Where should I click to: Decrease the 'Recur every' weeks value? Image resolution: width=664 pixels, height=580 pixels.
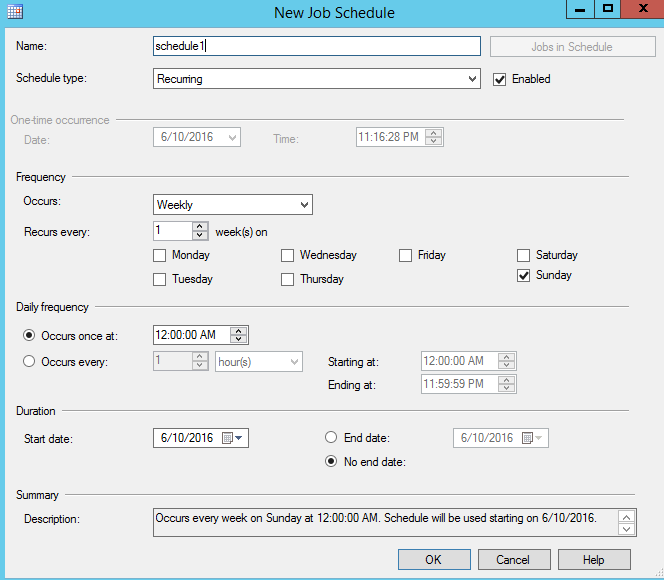200,236
